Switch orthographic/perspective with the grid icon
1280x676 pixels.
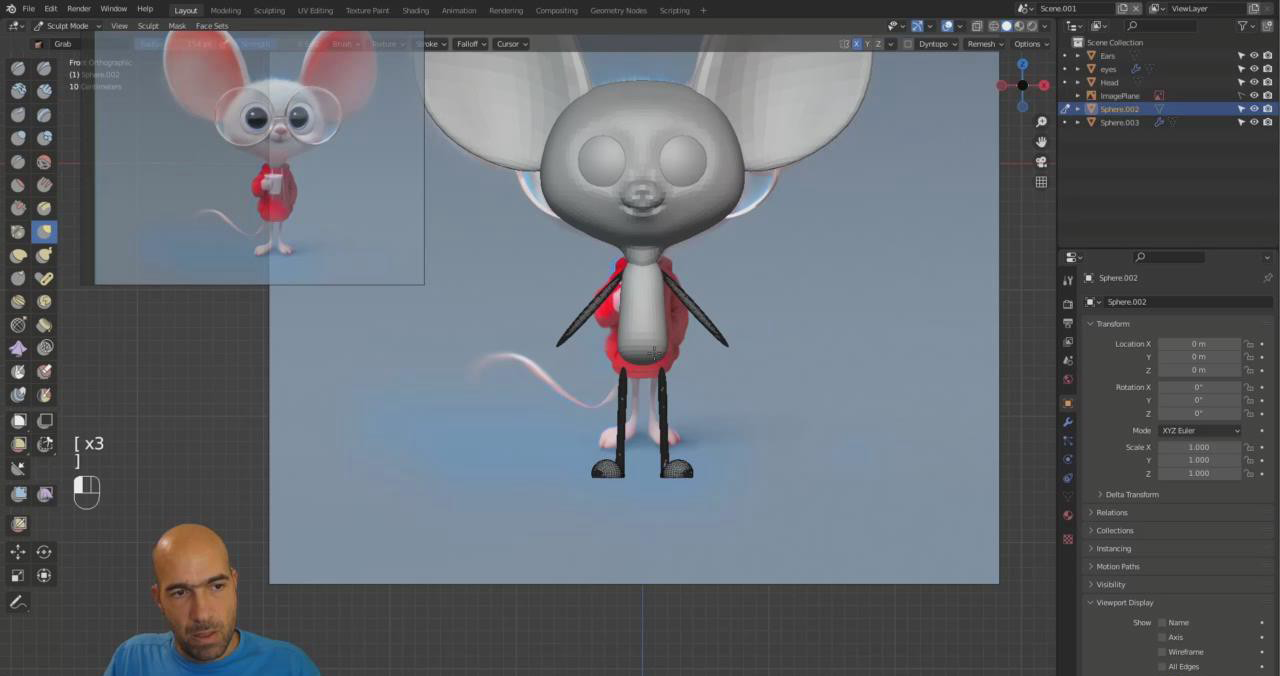click(1041, 182)
